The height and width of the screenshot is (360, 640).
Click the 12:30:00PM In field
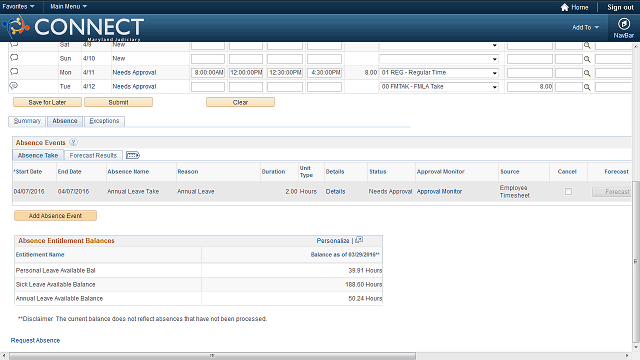tap(285, 73)
